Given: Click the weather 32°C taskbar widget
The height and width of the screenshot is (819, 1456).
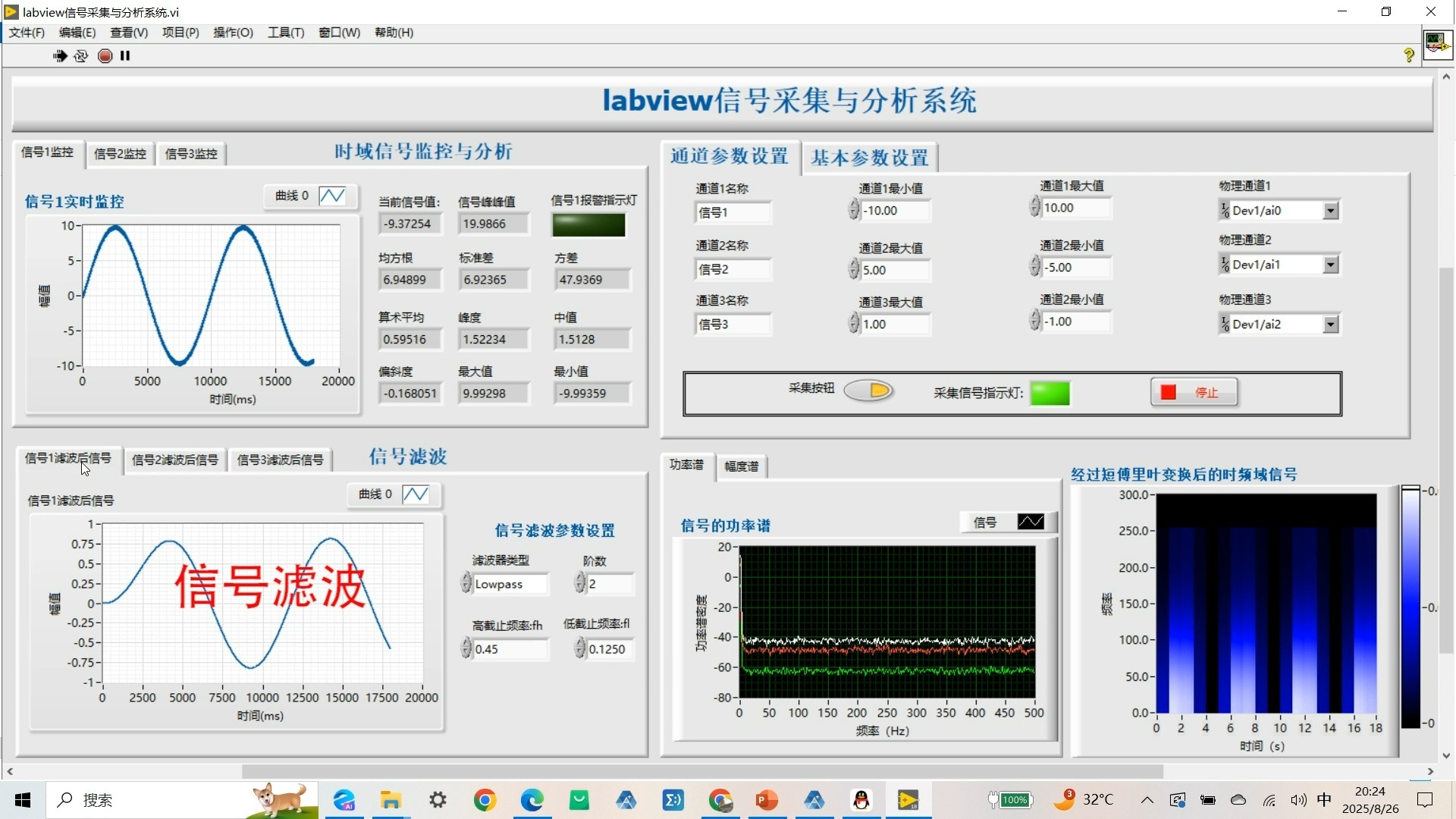Looking at the screenshot, I should [x=1084, y=799].
